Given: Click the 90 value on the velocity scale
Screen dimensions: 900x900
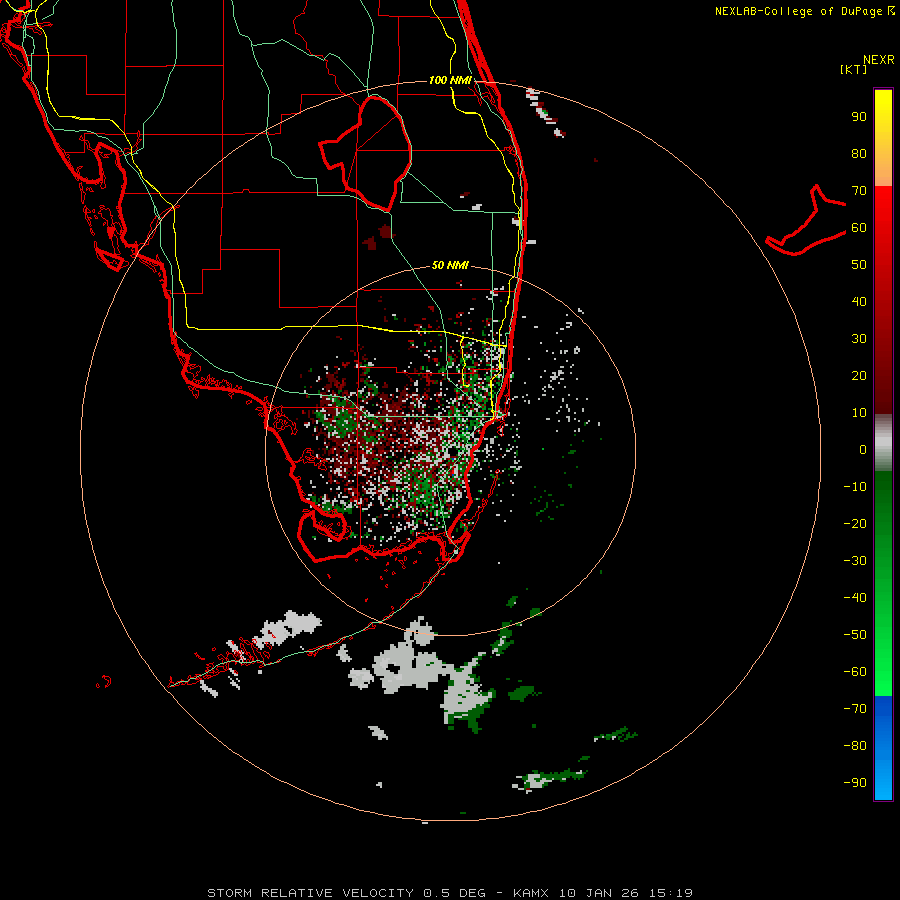Looking at the screenshot, I should point(859,117).
